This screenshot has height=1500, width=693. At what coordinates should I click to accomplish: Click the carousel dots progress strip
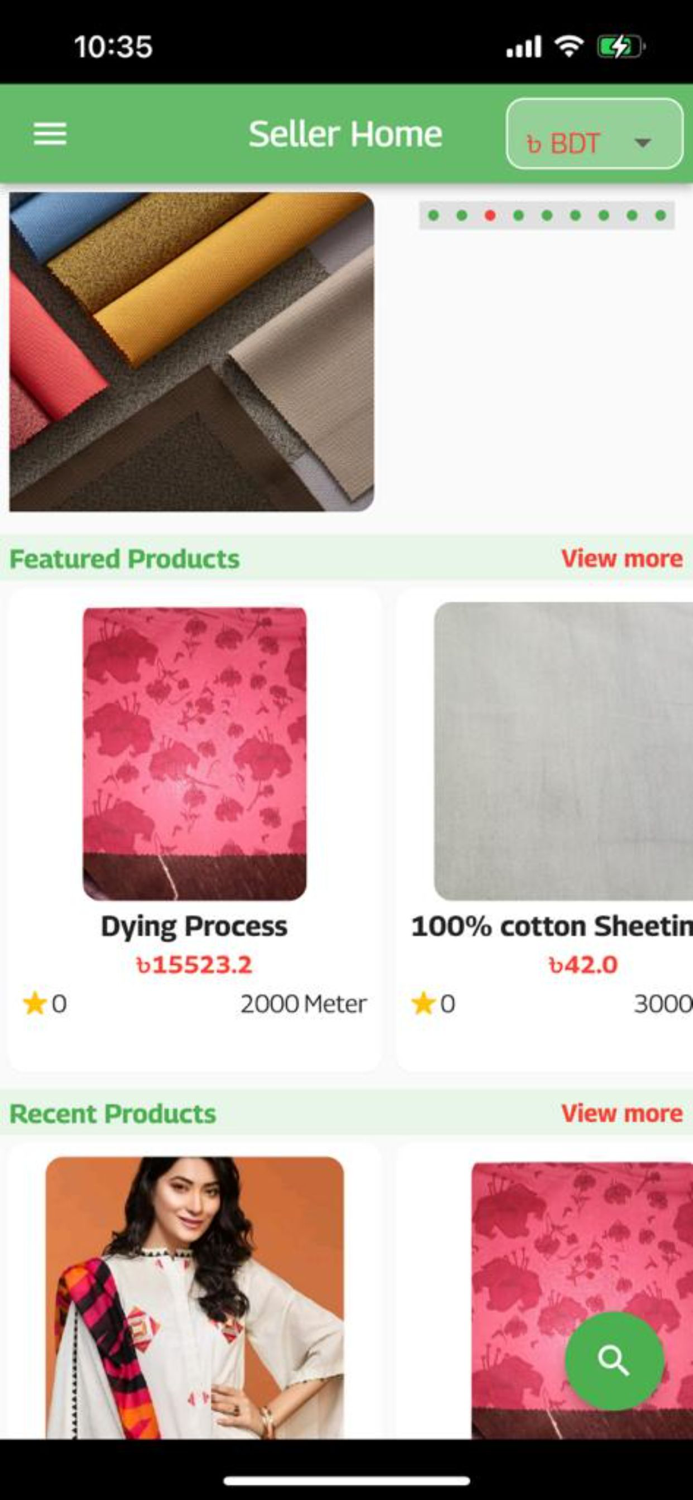546,214
